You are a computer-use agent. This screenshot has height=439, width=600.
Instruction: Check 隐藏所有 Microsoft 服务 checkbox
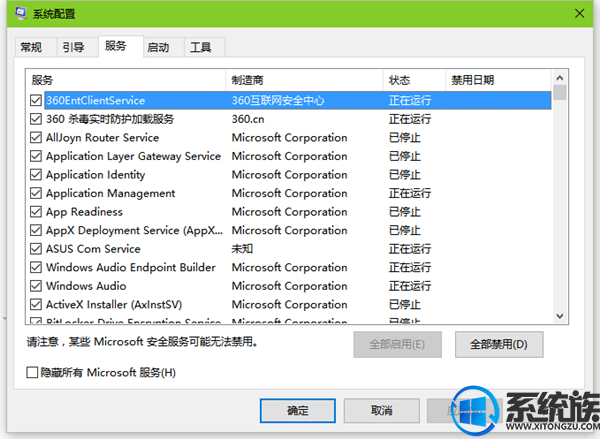click(x=32, y=372)
